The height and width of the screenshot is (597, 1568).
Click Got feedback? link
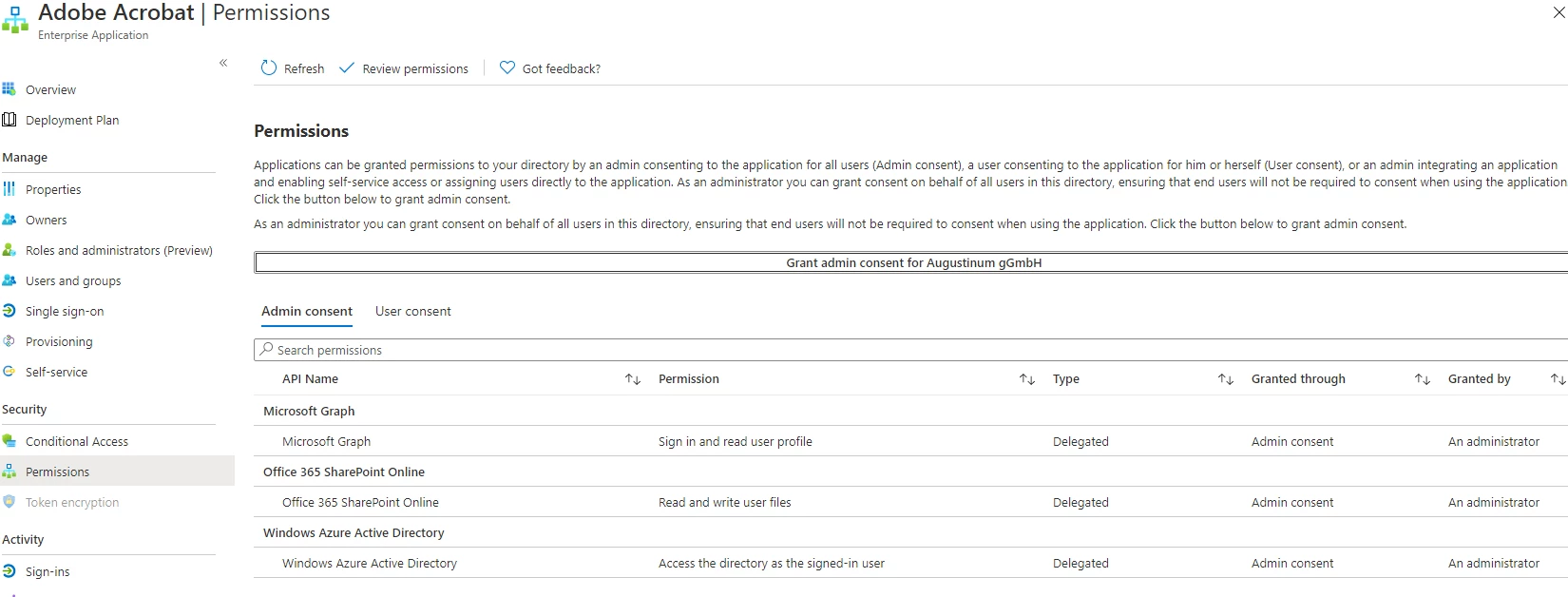click(x=562, y=68)
